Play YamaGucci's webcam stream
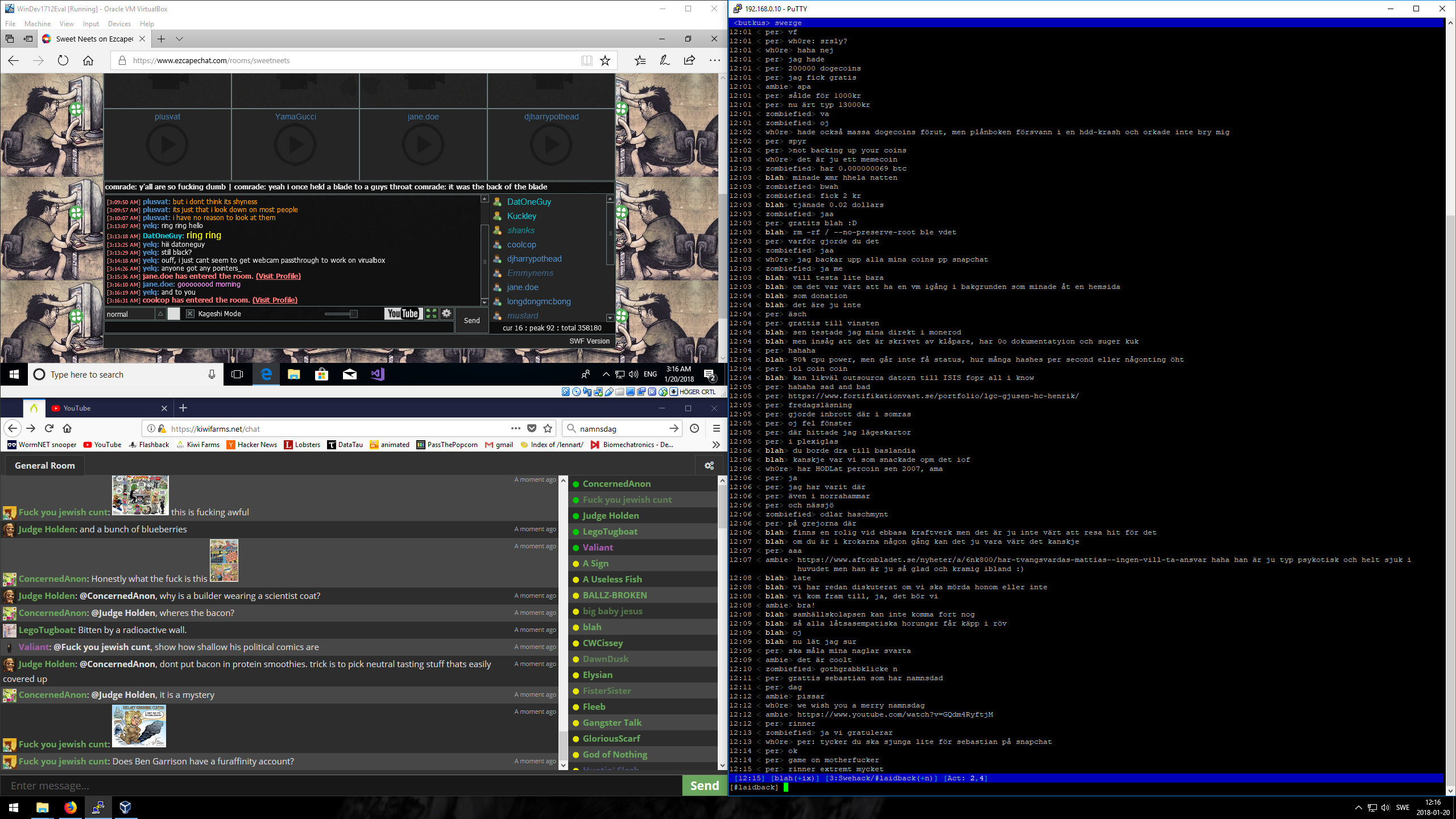Screen dimensions: 1456x819 [x=295, y=145]
